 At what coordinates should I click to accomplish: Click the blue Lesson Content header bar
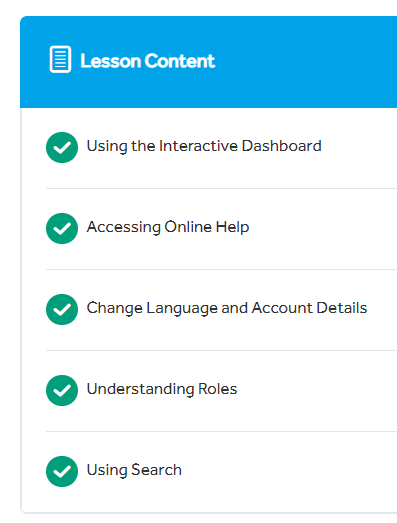click(209, 62)
